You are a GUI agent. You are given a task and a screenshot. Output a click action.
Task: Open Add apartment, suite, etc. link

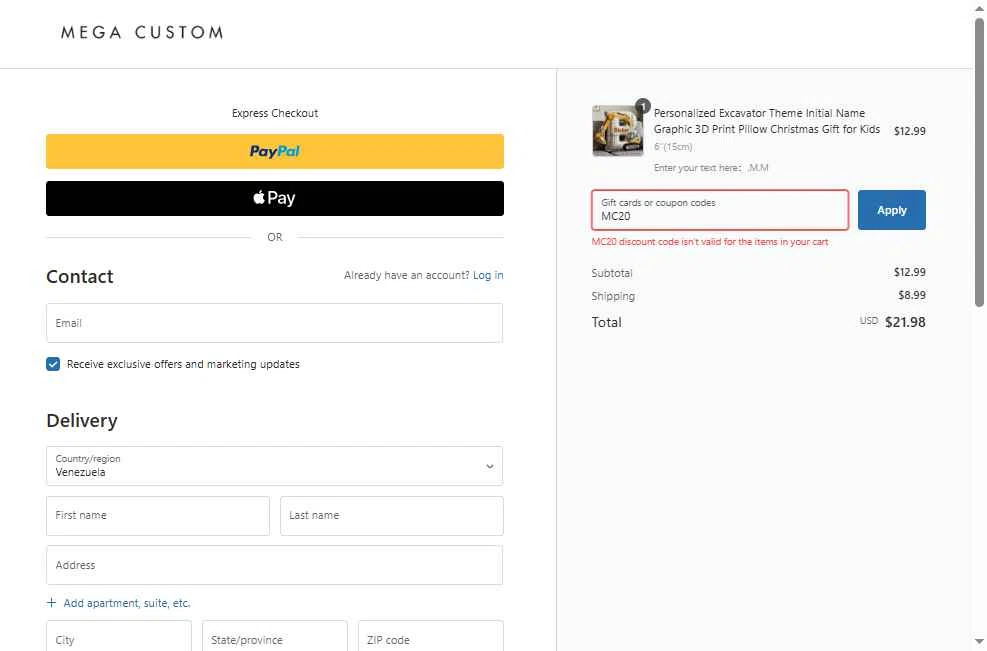pyautogui.click(x=127, y=603)
